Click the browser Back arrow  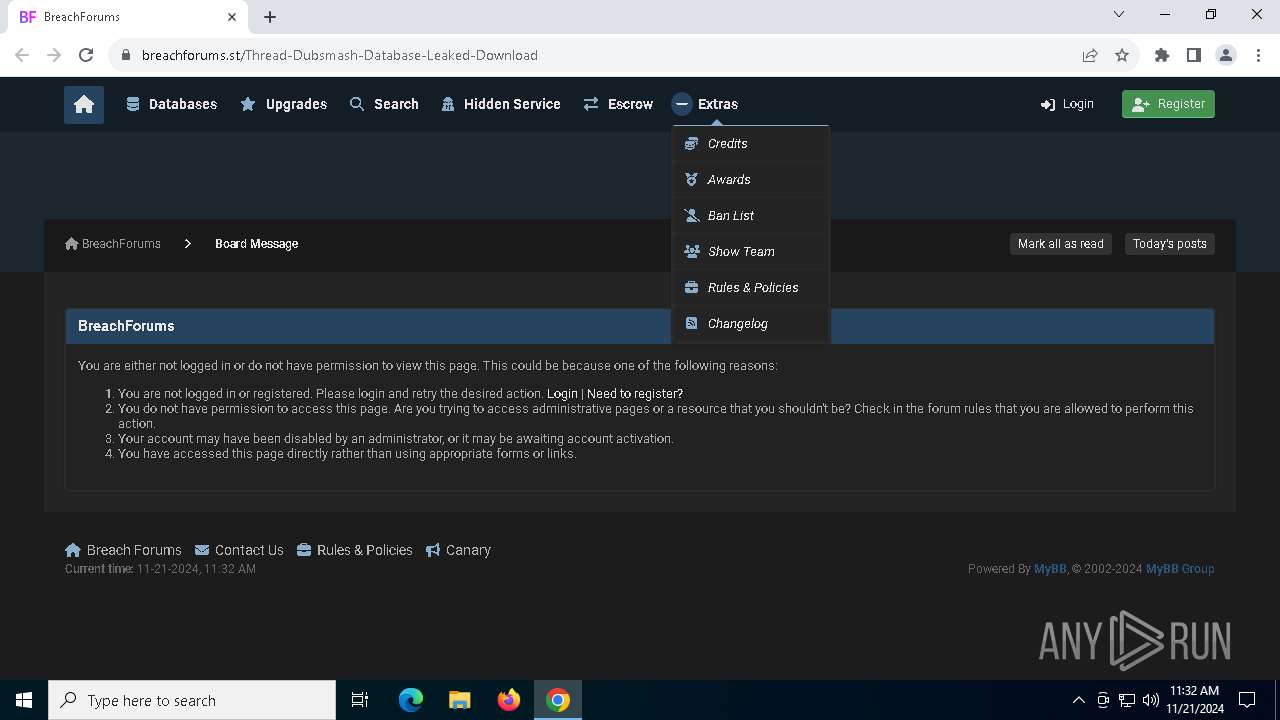[22, 55]
